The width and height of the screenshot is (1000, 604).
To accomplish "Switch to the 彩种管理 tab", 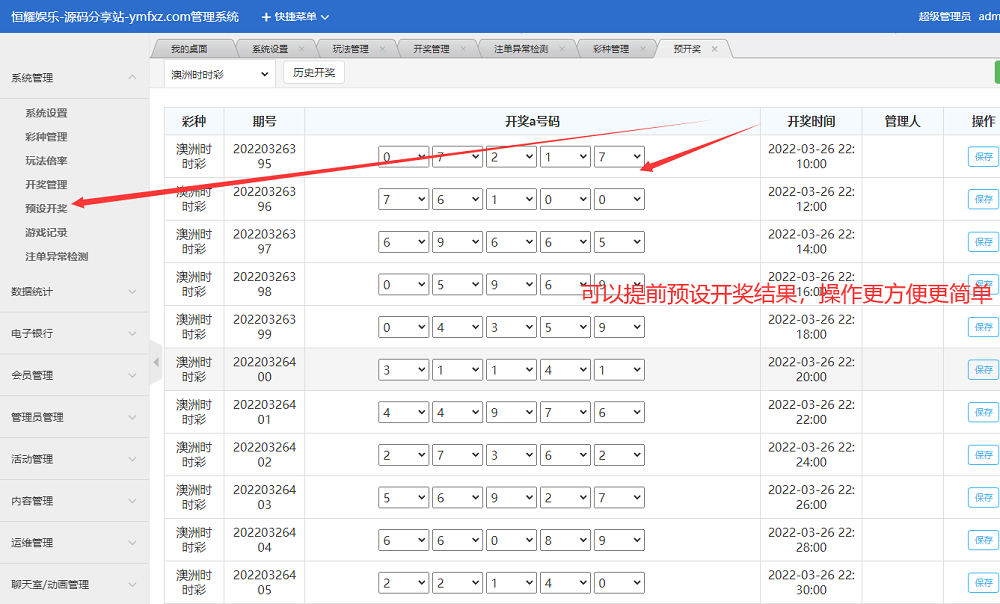I will 610,49.
